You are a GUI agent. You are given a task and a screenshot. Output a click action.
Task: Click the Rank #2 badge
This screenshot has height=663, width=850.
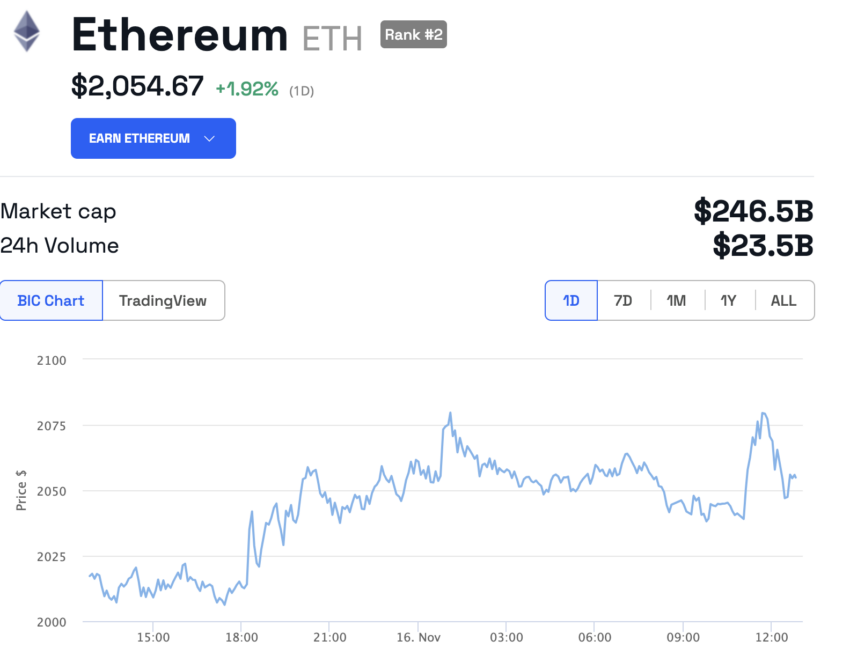[x=413, y=34]
